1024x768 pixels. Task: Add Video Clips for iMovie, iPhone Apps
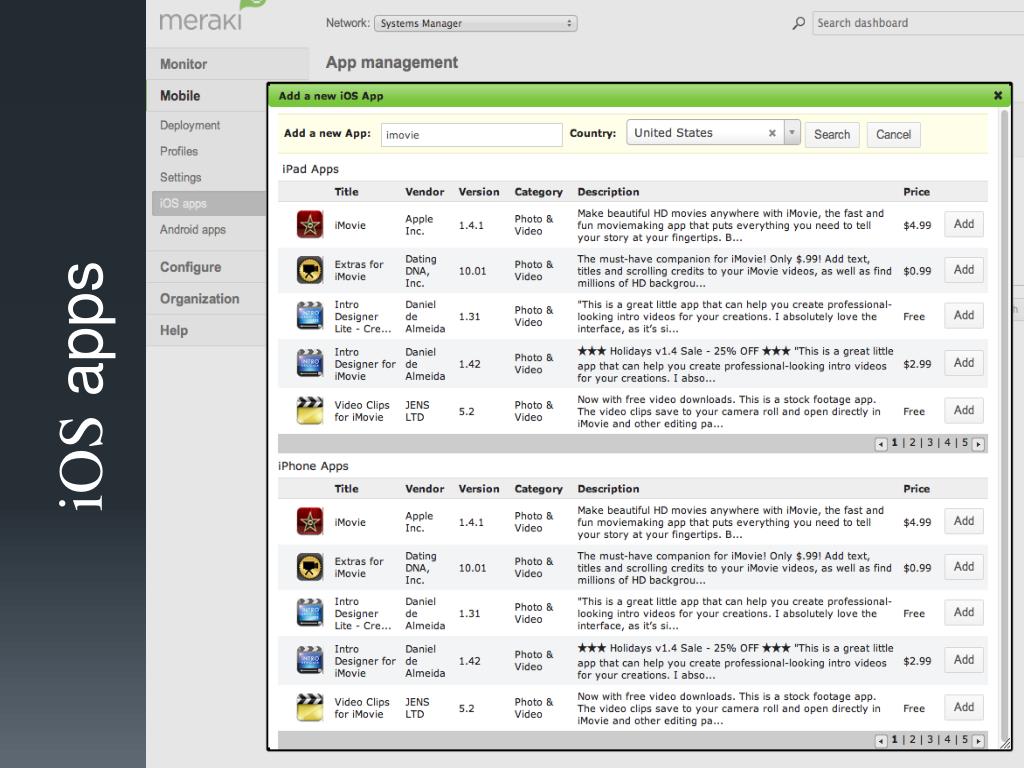[964, 707]
